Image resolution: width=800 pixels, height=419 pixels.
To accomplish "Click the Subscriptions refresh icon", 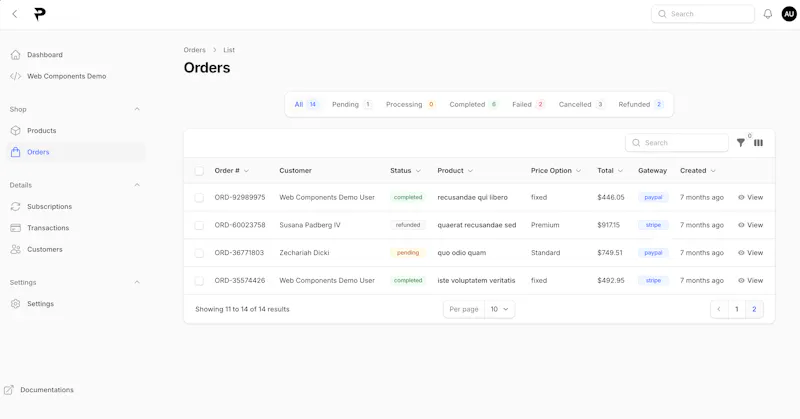I will 16,207.
